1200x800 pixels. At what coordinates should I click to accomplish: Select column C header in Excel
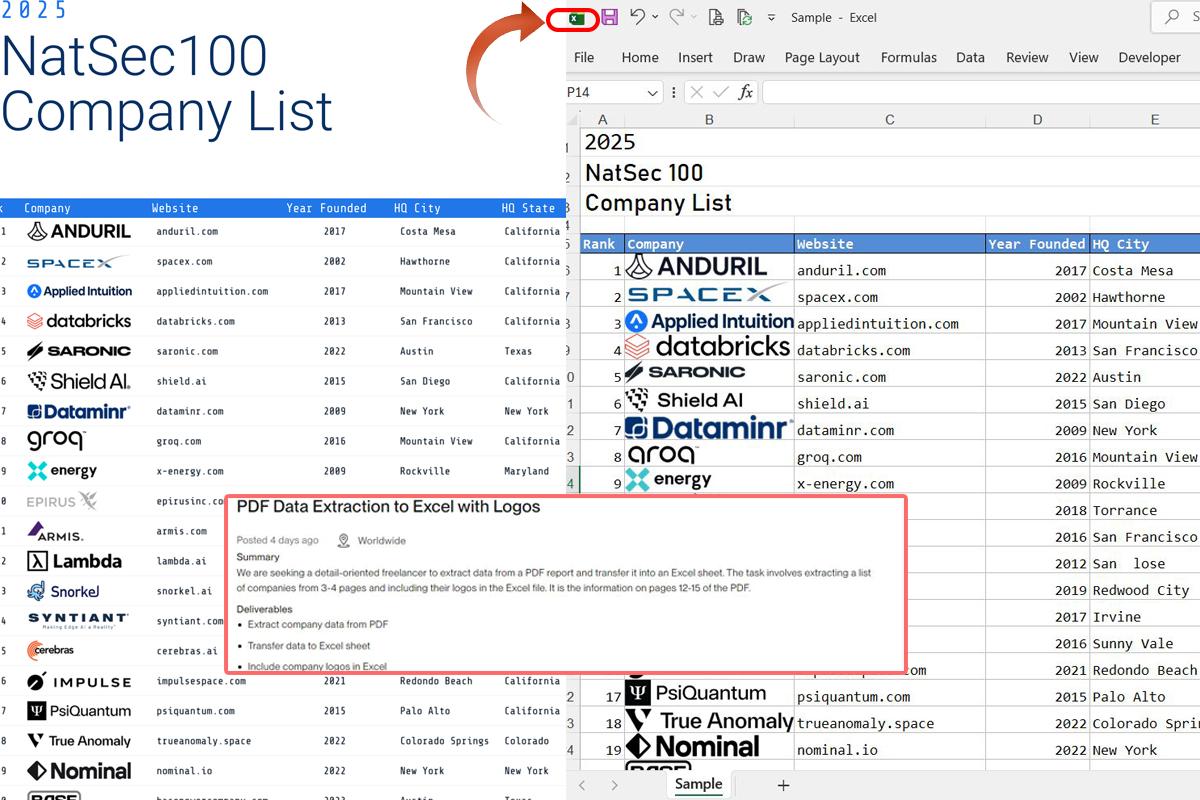point(890,120)
